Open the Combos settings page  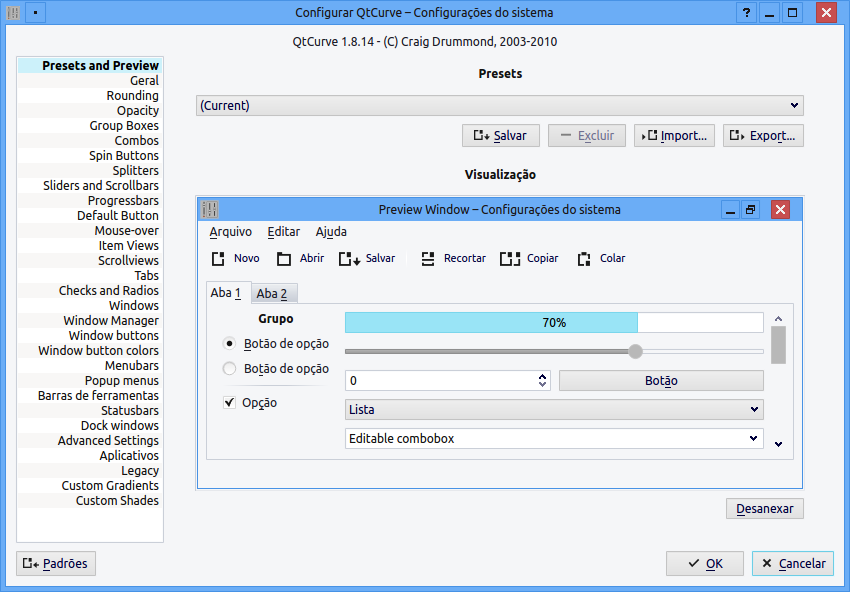[89, 140]
